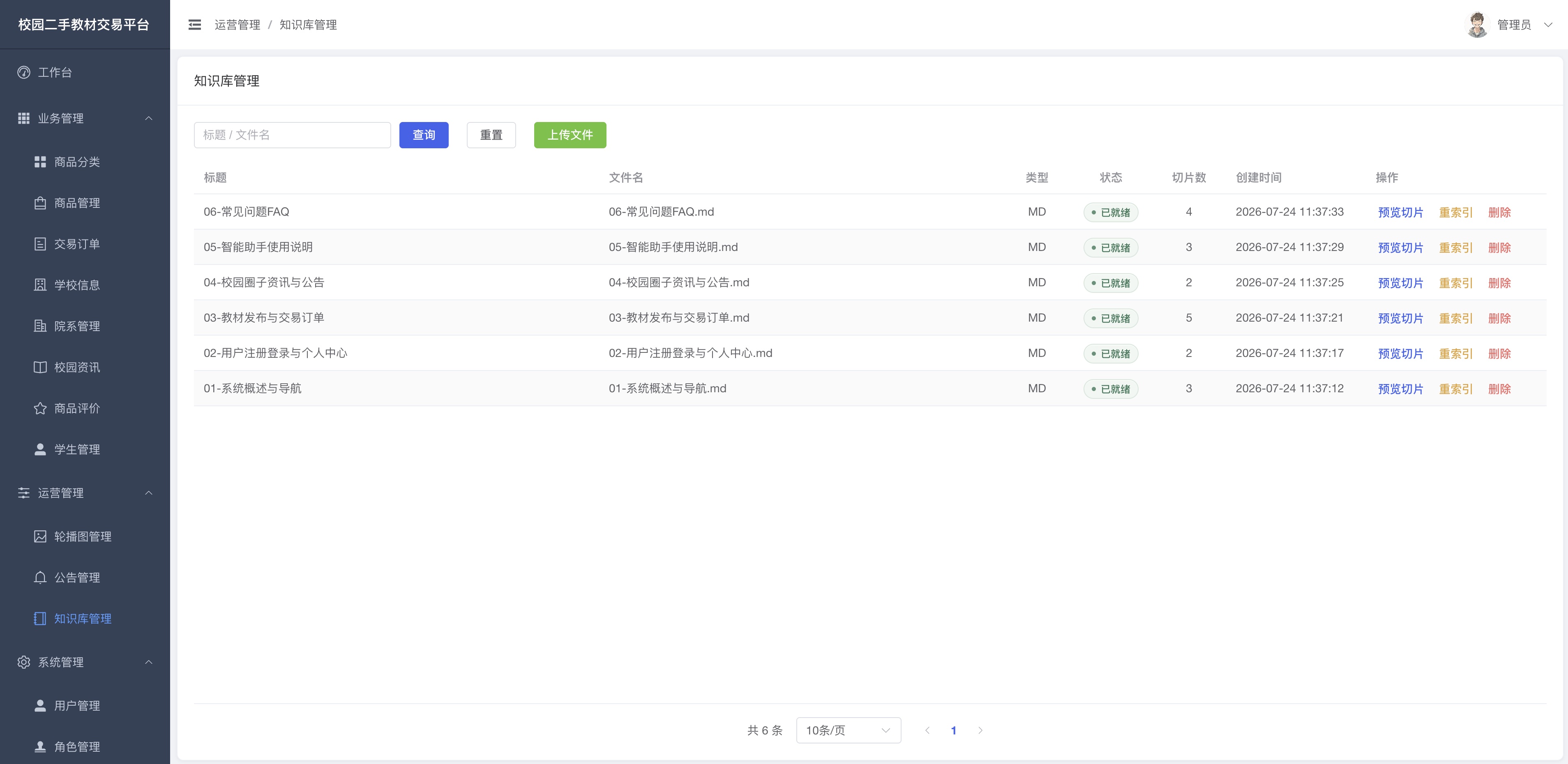This screenshot has width=1568, height=764.
Task: Open 工作台 menu item
Action: tap(85, 72)
